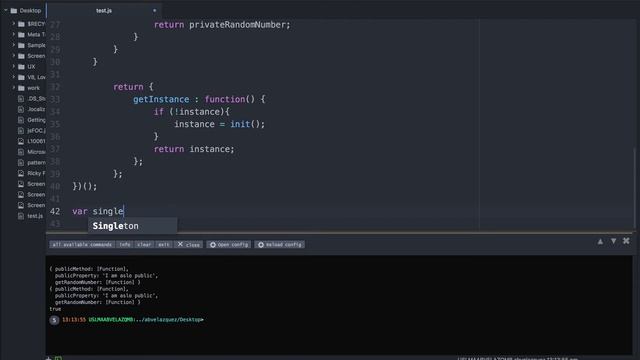Expand the $RECY folder chevron

point(13,24)
